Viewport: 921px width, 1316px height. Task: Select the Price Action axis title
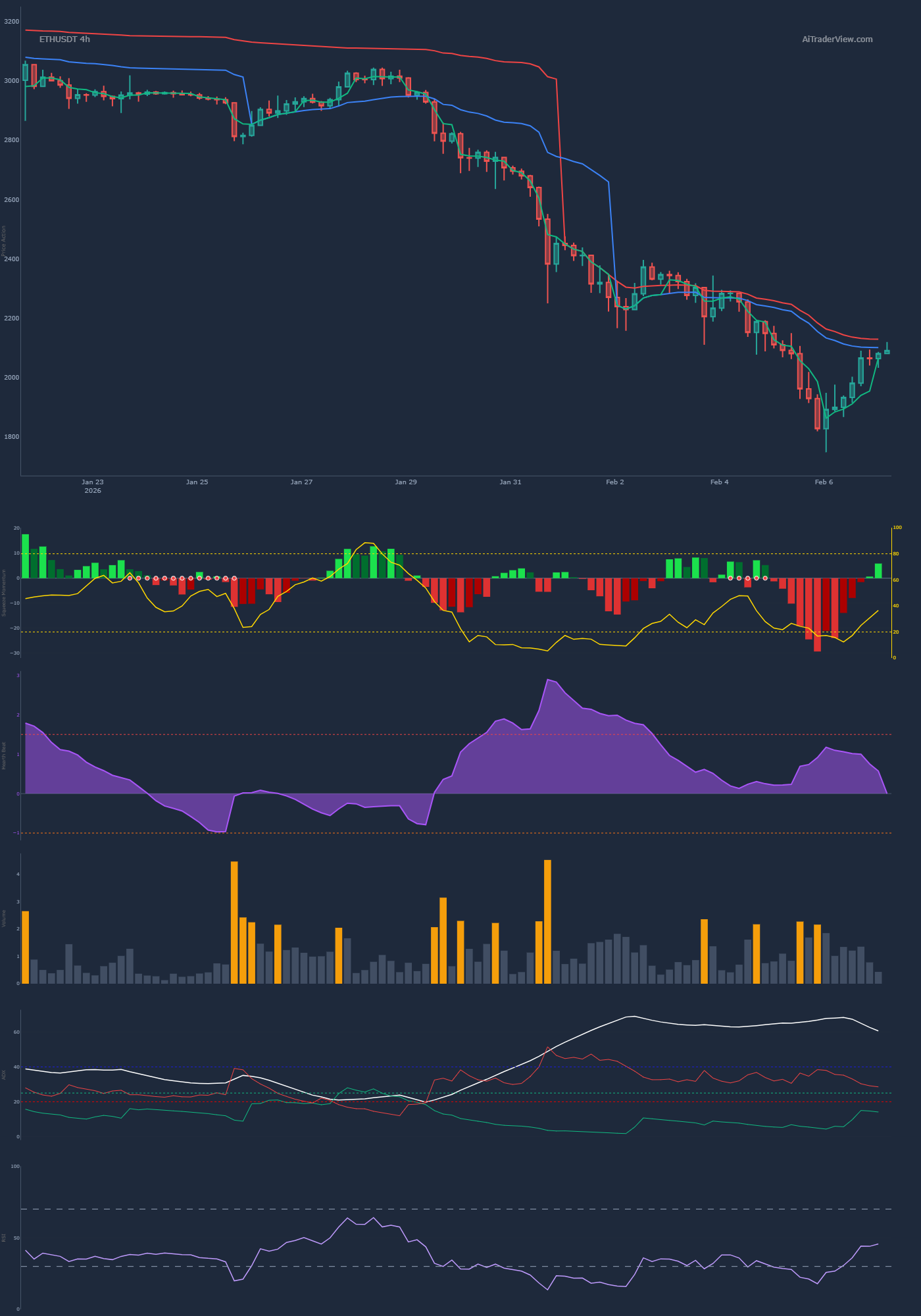[4, 241]
